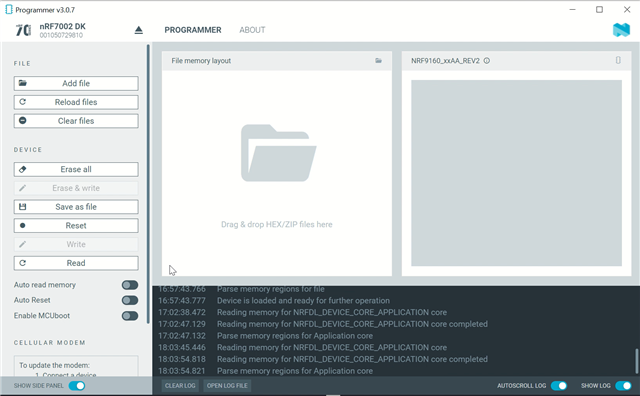Image resolution: width=640 pixels, height=396 pixels.
Task: Click the Clear files button
Action: coord(76,121)
